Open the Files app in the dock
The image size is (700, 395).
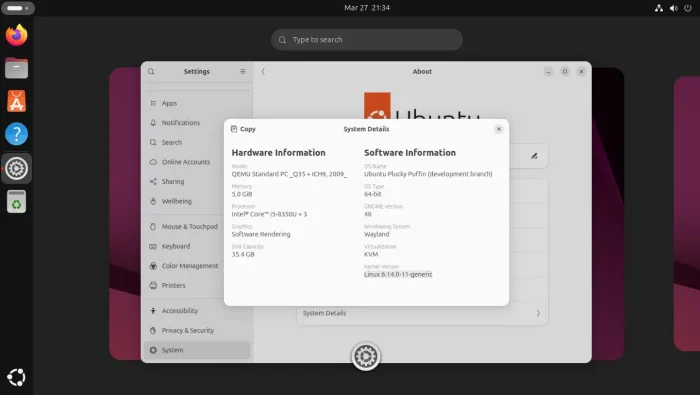click(17, 68)
